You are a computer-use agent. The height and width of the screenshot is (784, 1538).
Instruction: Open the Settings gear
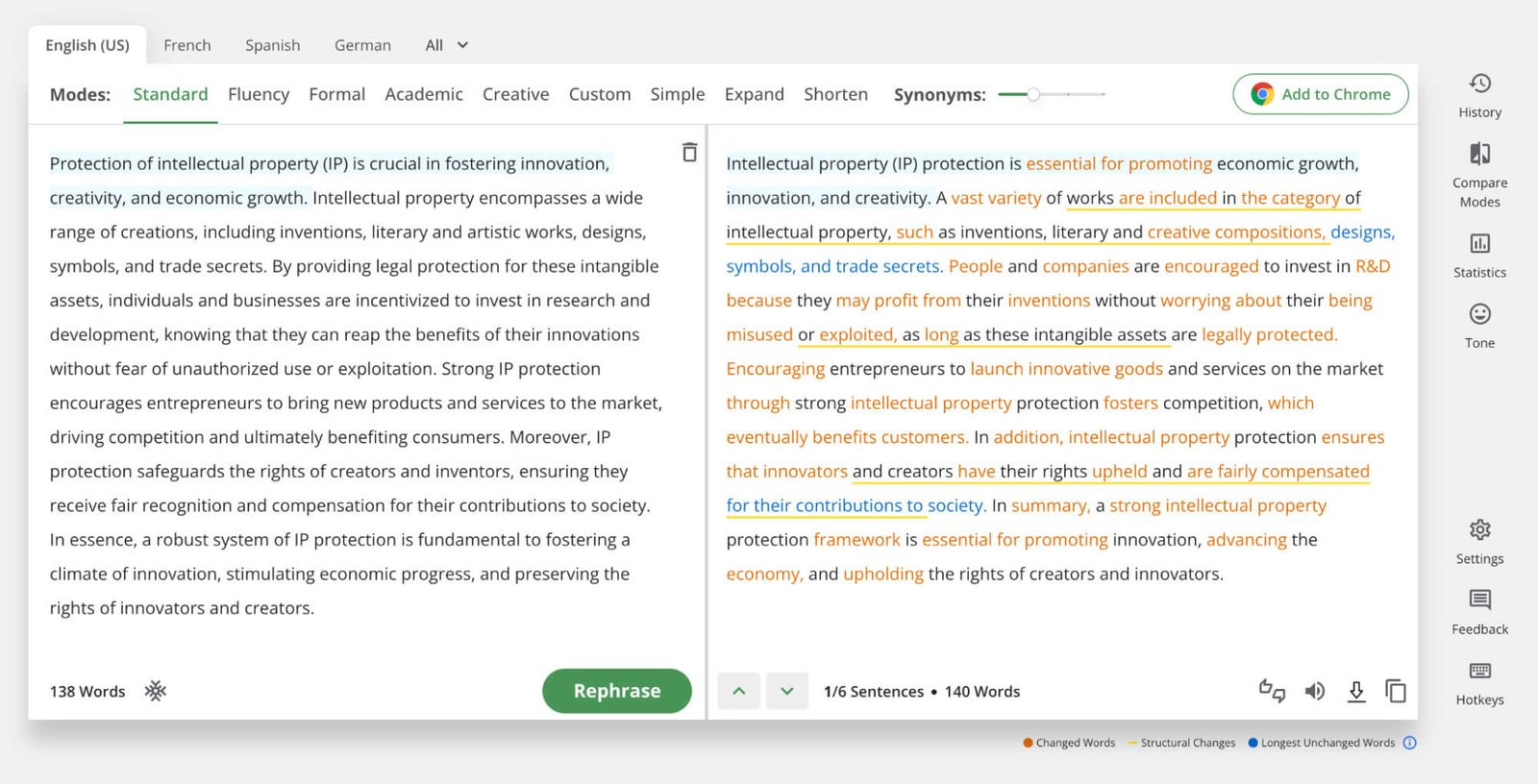click(x=1479, y=530)
